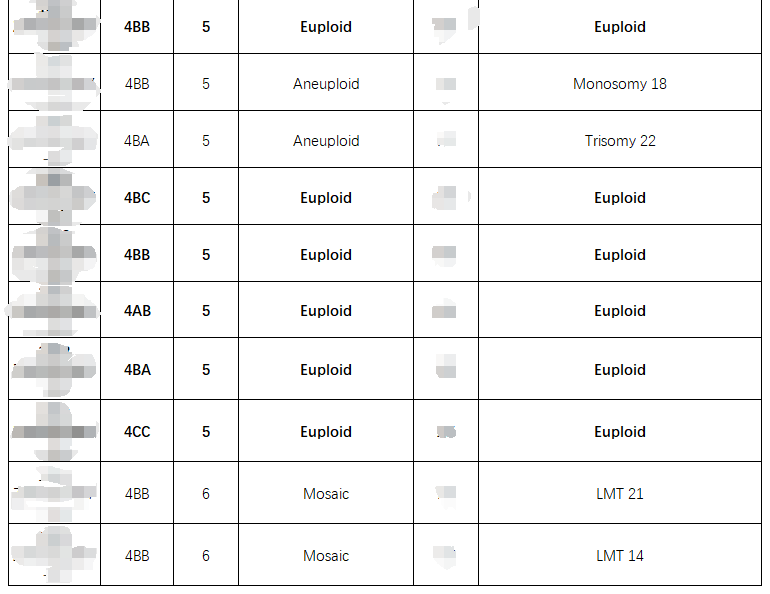Image resolution: width=770 pixels, height=594 pixels.
Task: Select Mosaic in the LMT 21 row
Action: (326, 494)
